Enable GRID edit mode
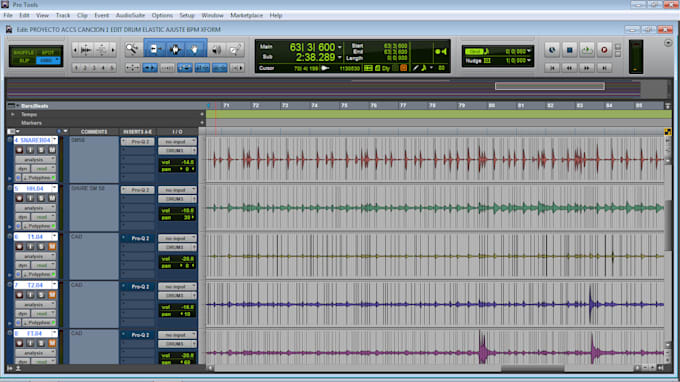 [48, 61]
